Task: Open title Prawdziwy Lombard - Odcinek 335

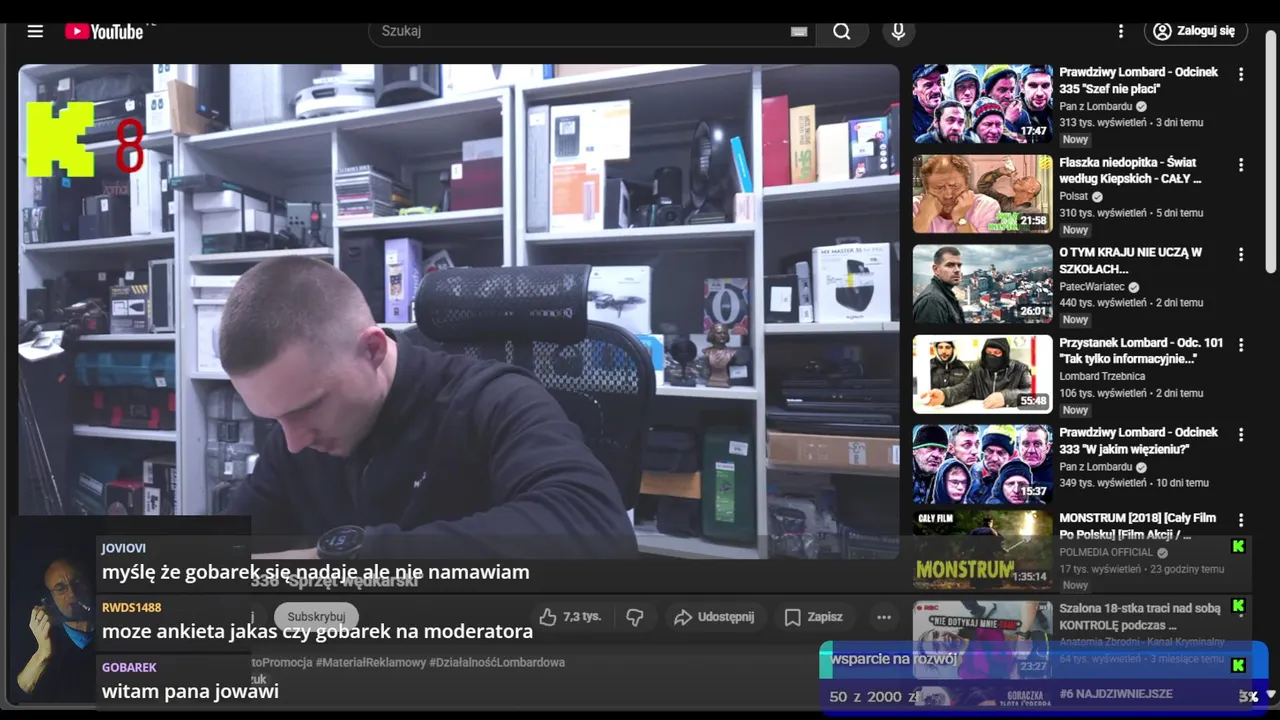Action: coord(1139,81)
